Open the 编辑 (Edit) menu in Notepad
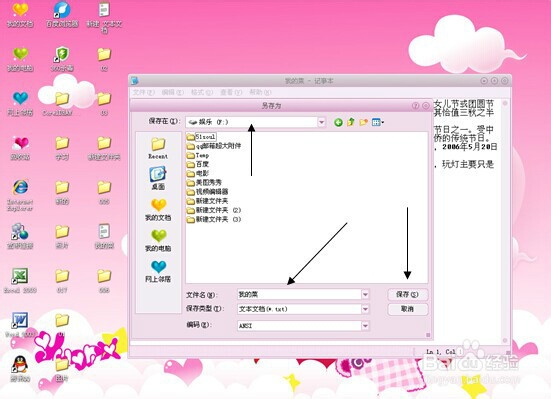551x399 pixels. pos(172,92)
